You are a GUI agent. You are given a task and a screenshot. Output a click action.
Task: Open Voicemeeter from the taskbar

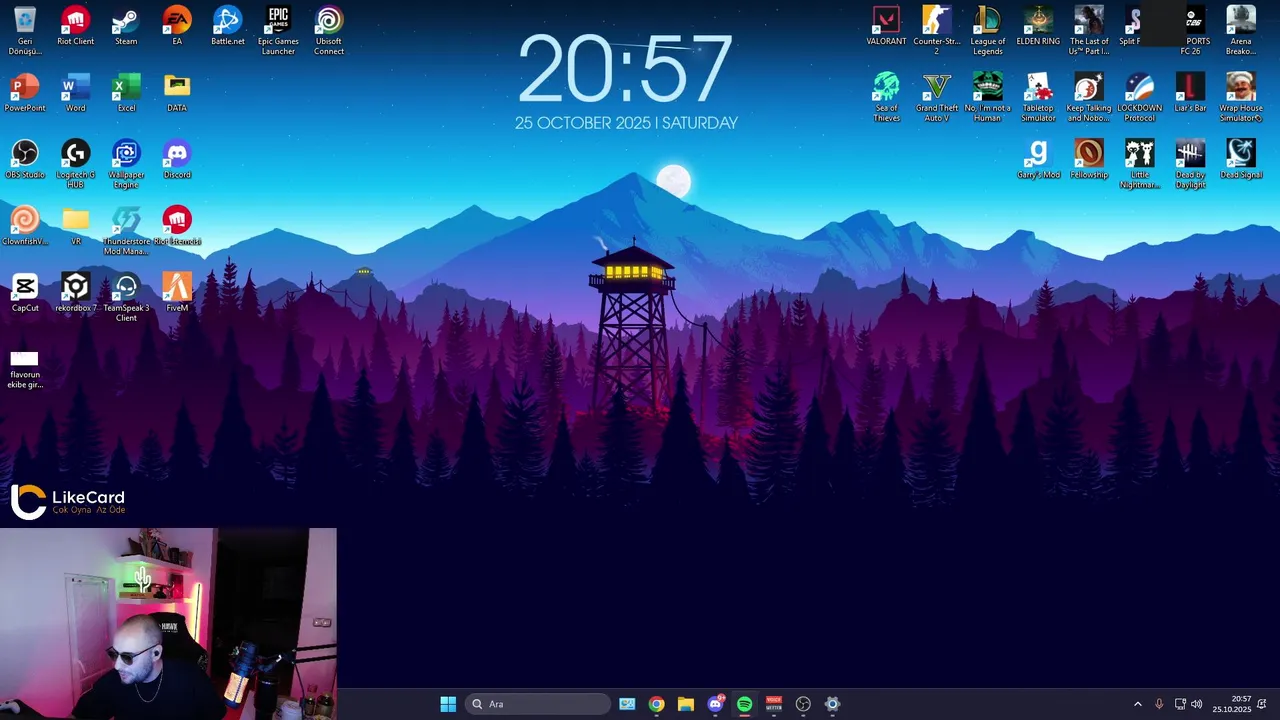coord(773,704)
